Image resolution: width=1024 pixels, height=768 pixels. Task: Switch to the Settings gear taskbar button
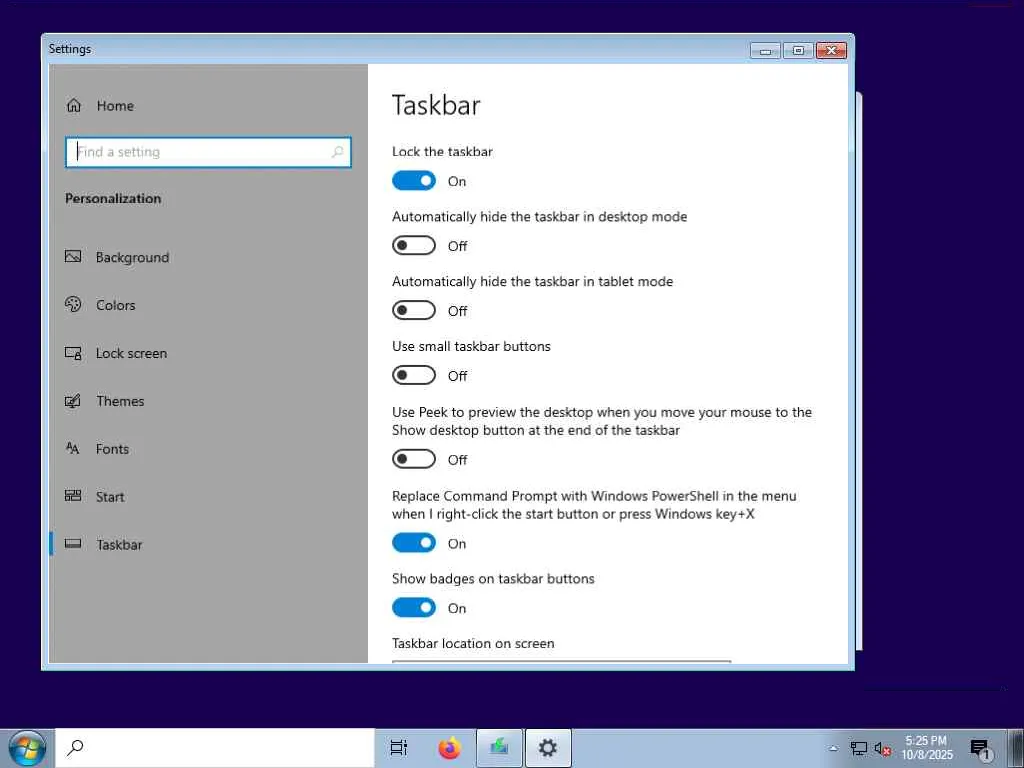tap(548, 748)
